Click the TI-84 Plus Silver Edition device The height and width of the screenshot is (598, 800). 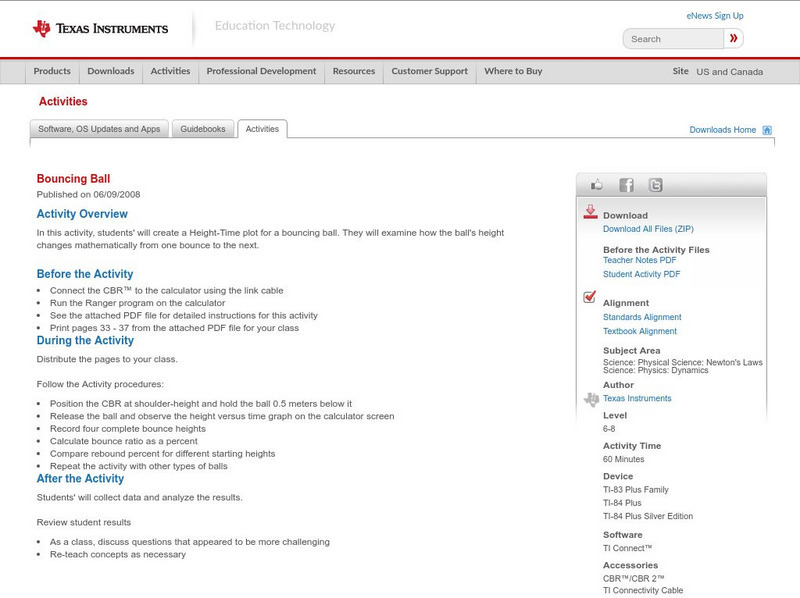648,516
